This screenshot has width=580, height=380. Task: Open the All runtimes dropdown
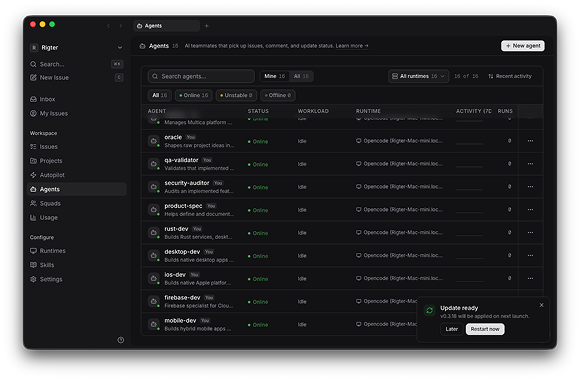tap(418, 76)
